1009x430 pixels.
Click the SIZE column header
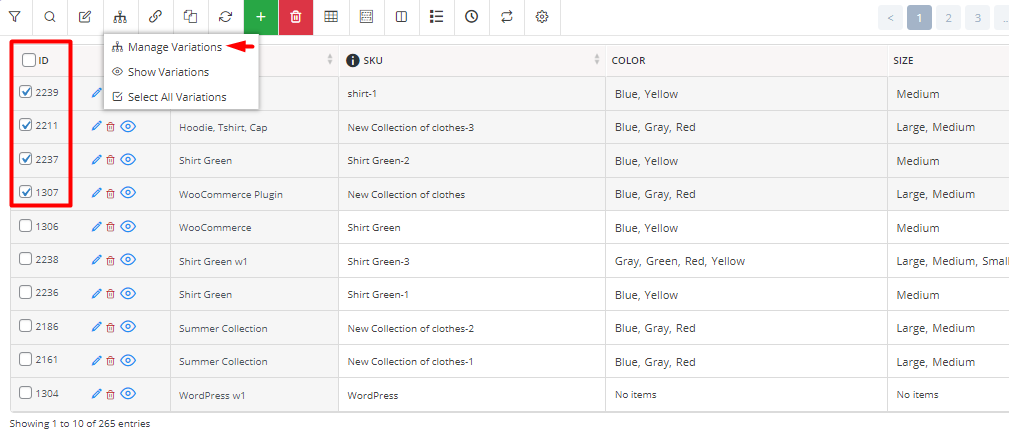point(903,61)
